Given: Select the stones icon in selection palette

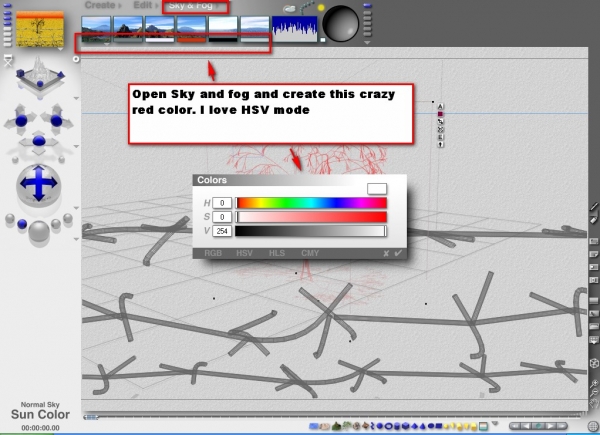Looking at the screenshot, I should 357,426.
